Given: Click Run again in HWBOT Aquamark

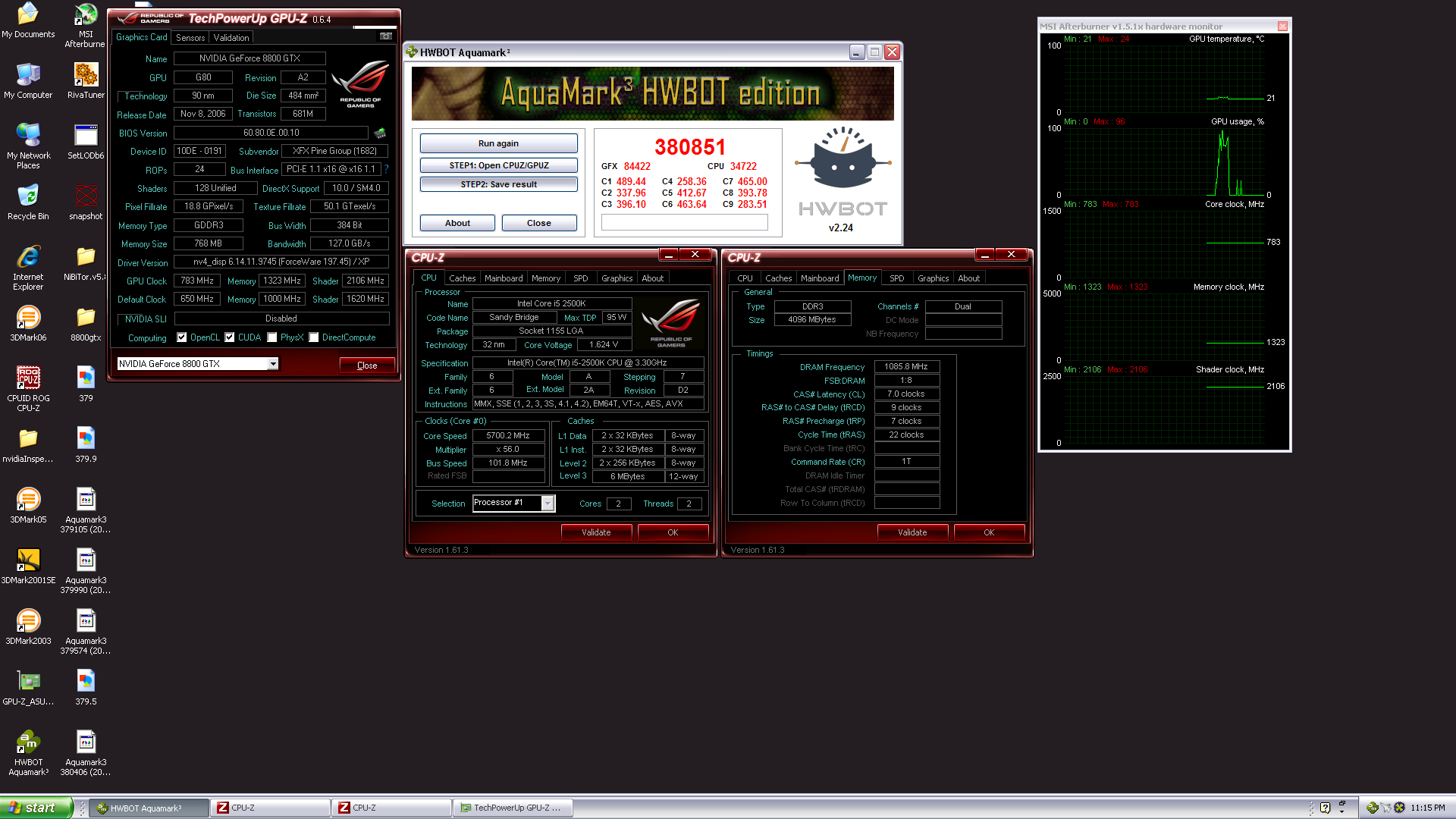Looking at the screenshot, I should pyautogui.click(x=498, y=143).
